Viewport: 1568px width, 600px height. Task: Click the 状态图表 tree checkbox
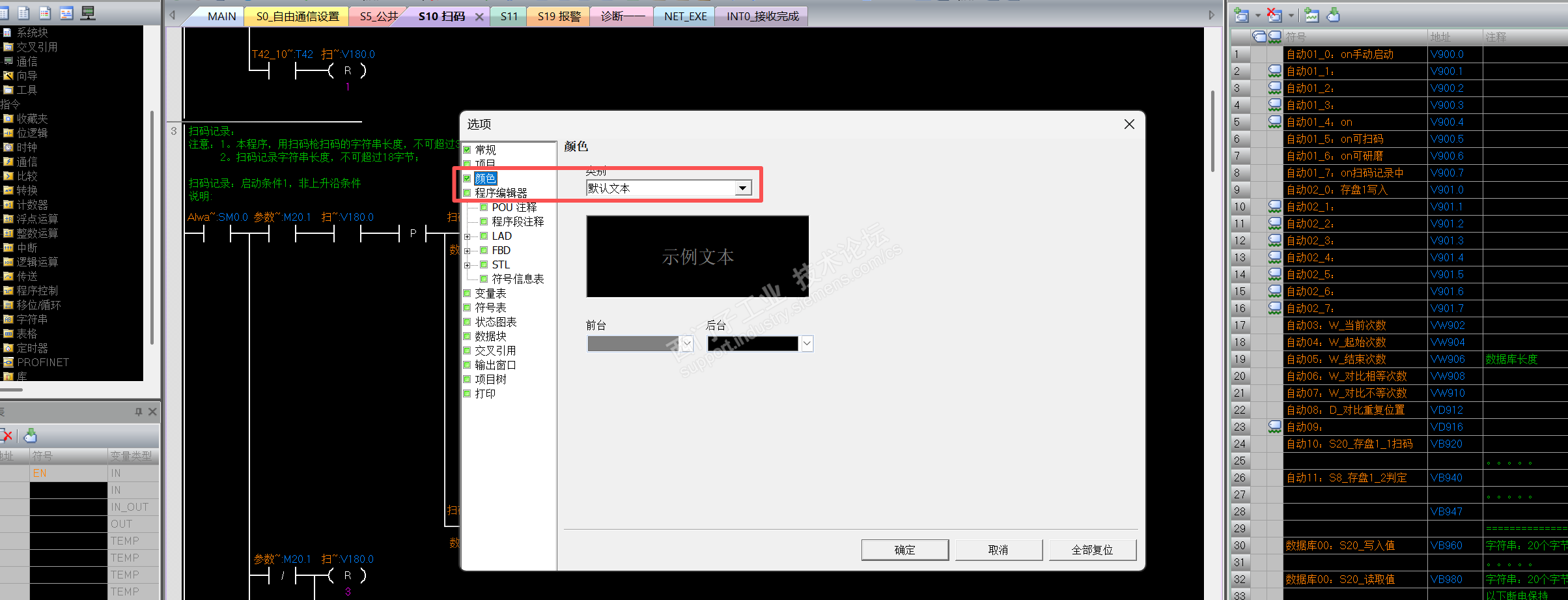(467, 322)
